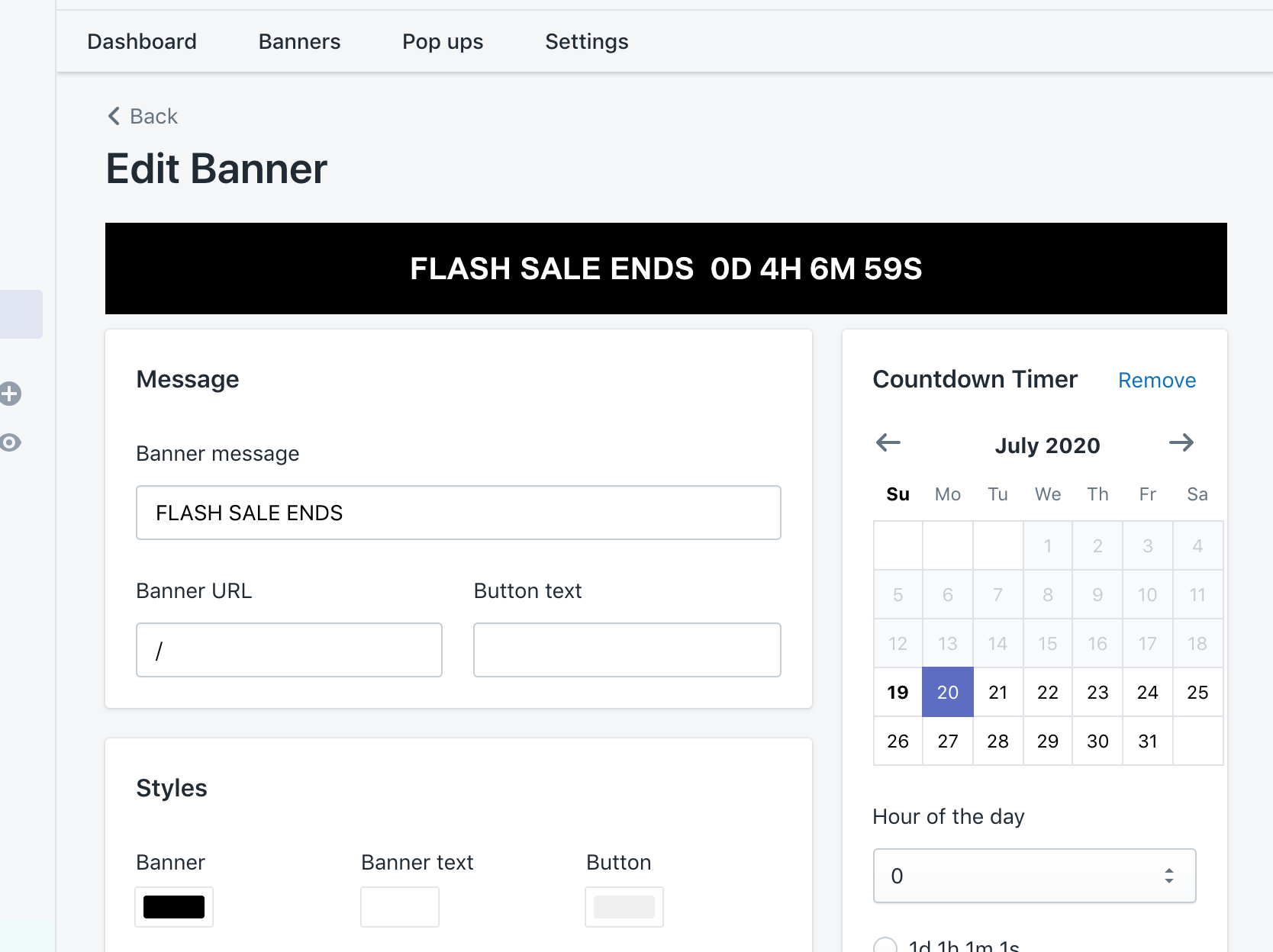Viewport: 1273px width, 952px height.
Task: Click the previous month arrow icon
Action: [x=888, y=442]
